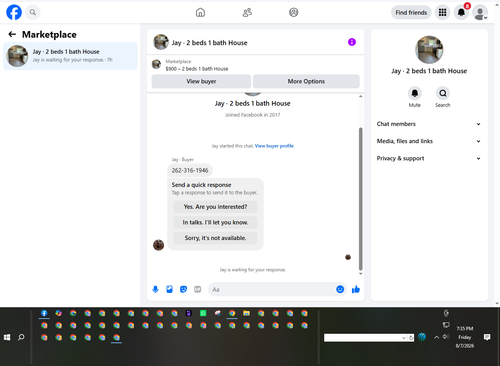Click the chat scroll-up arrow

pyautogui.click(x=360, y=96)
